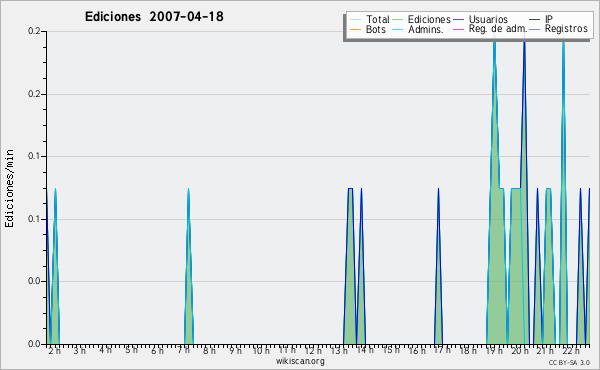Click the chart title Ediciones 2007-04-18
The width and height of the screenshot is (600, 370).
point(154,17)
